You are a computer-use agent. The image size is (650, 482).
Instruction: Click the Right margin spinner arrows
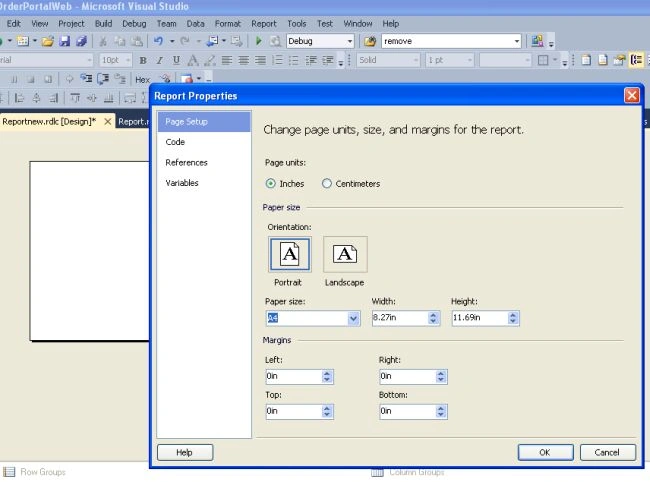(441, 377)
